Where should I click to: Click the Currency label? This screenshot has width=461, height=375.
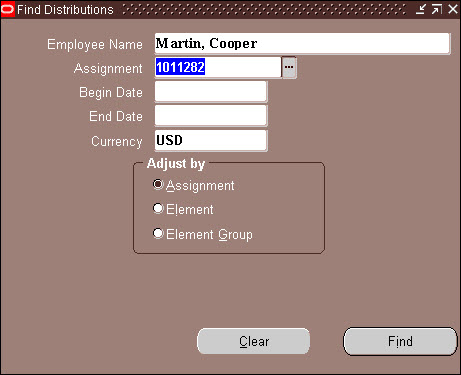click(117, 142)
